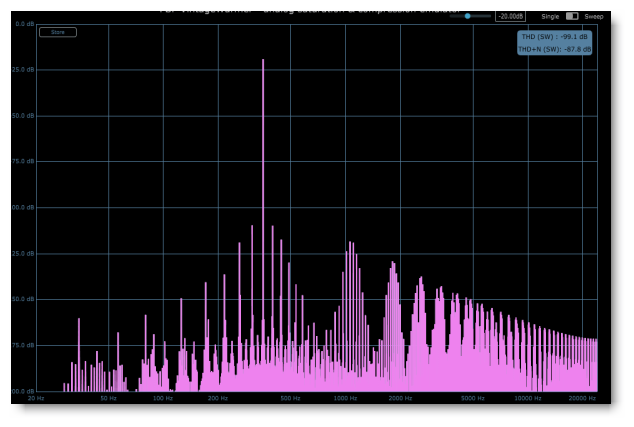Select the Sweep mode label

tap(594, 17)
